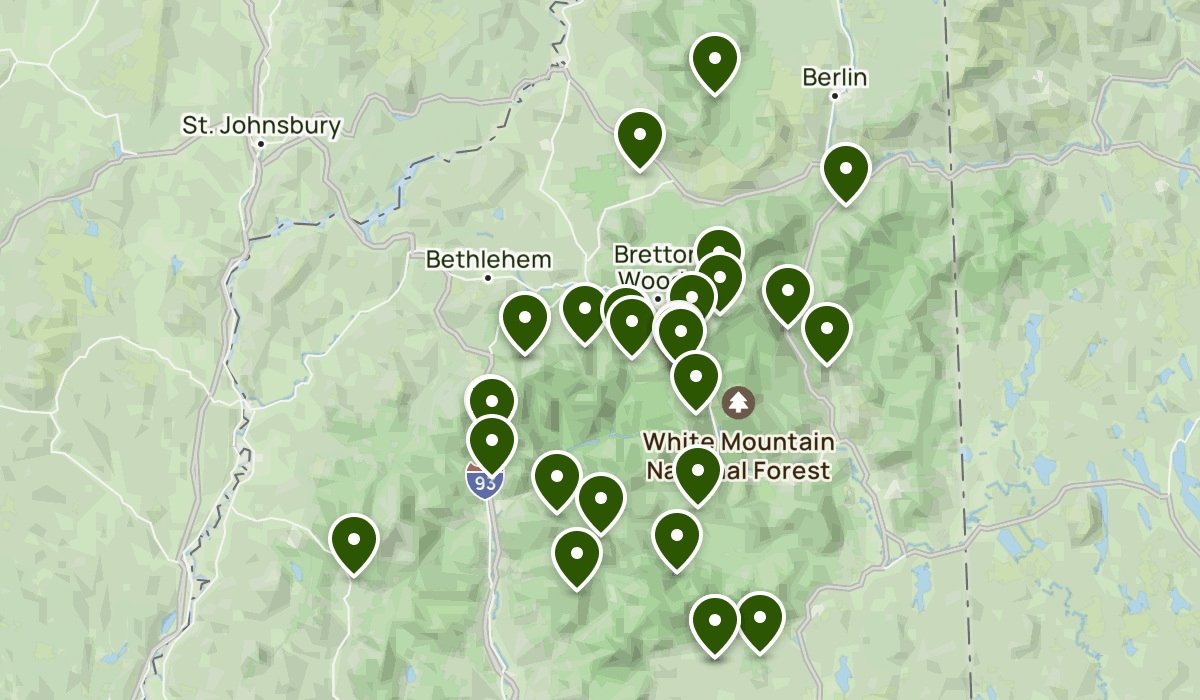Click the White Mountain National Forest label
This screenshot has height=700, width=1200.
(740, 455)
